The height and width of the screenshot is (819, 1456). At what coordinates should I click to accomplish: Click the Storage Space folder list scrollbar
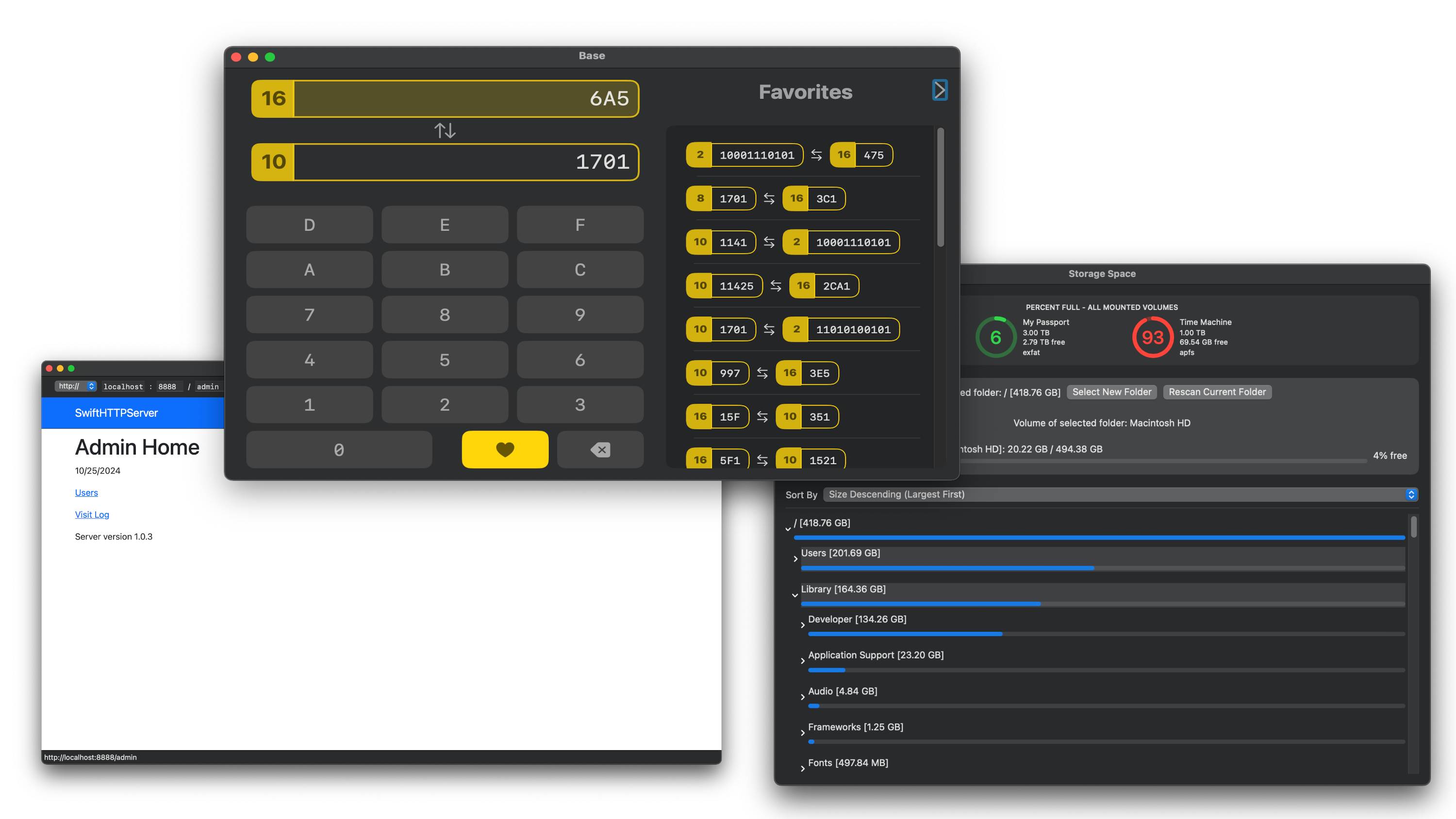pos(1413,526)
